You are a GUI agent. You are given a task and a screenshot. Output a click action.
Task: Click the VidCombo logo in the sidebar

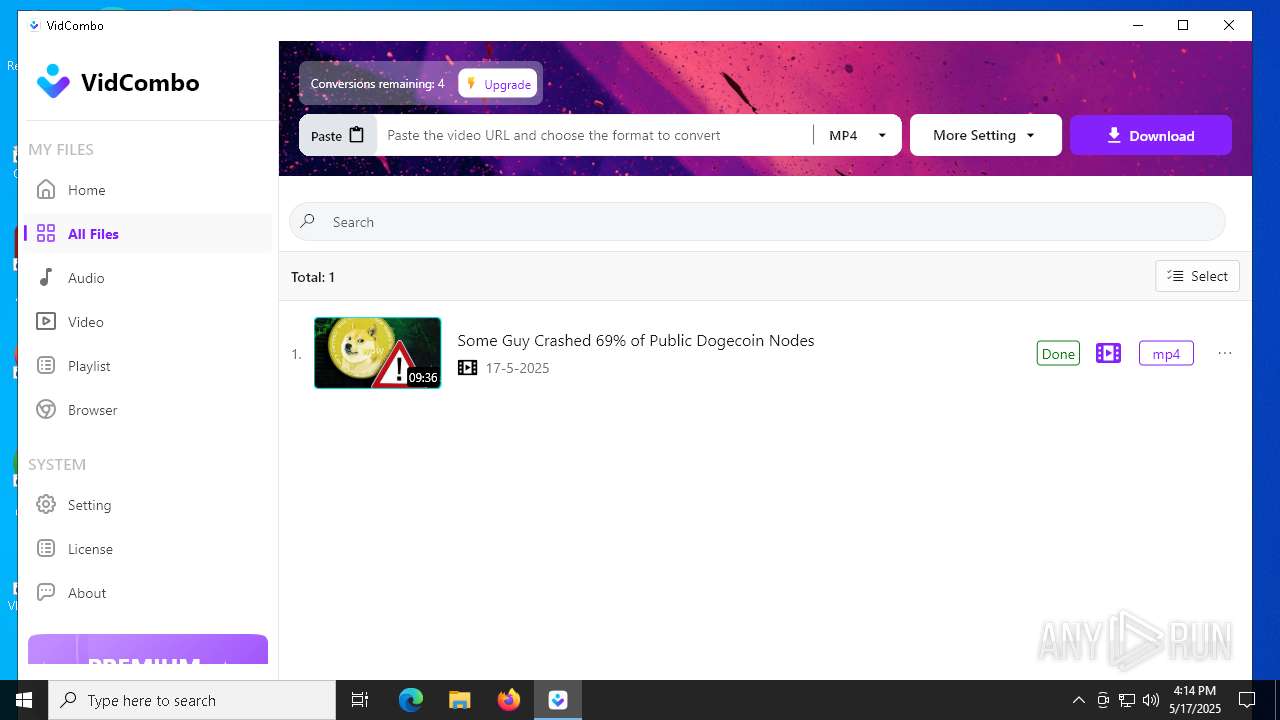tap(118, 82)
